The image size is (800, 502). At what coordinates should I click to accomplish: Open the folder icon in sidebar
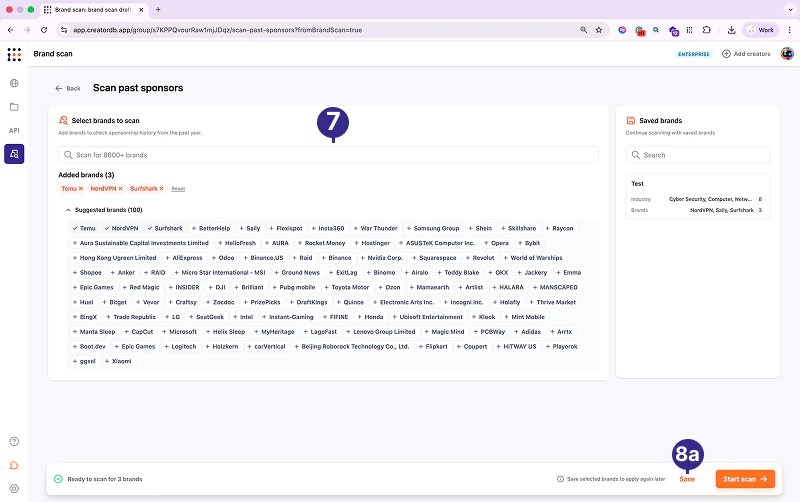(14, 107)
